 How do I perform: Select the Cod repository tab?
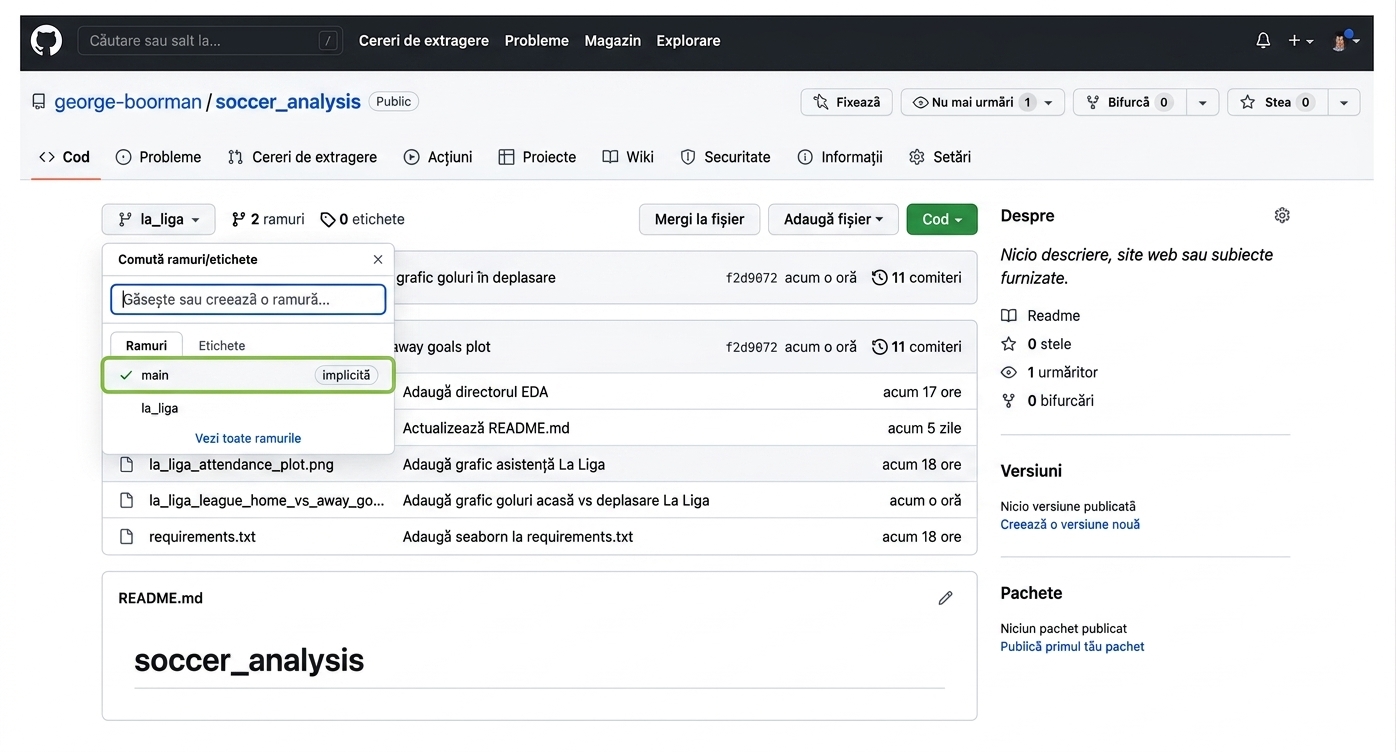click(65, 157)
